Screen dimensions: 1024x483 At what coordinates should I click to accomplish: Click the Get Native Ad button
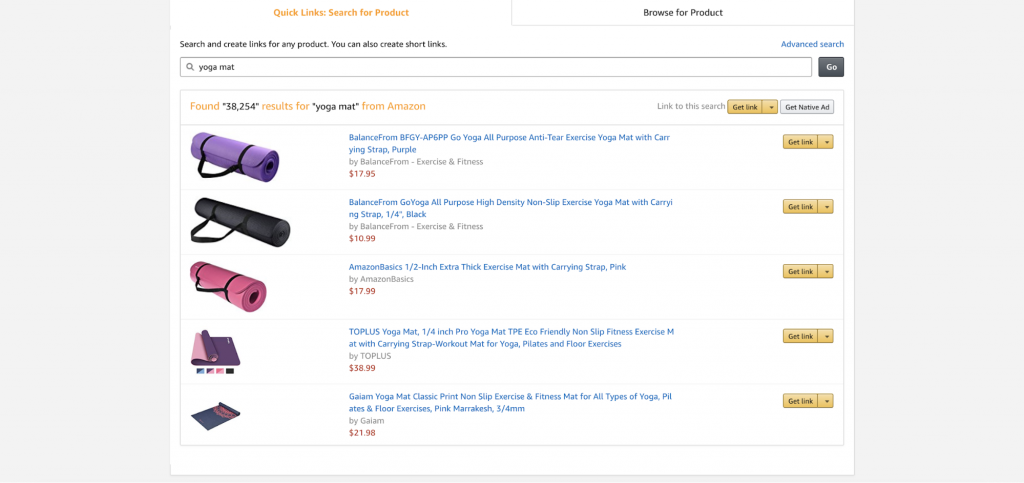807,107
